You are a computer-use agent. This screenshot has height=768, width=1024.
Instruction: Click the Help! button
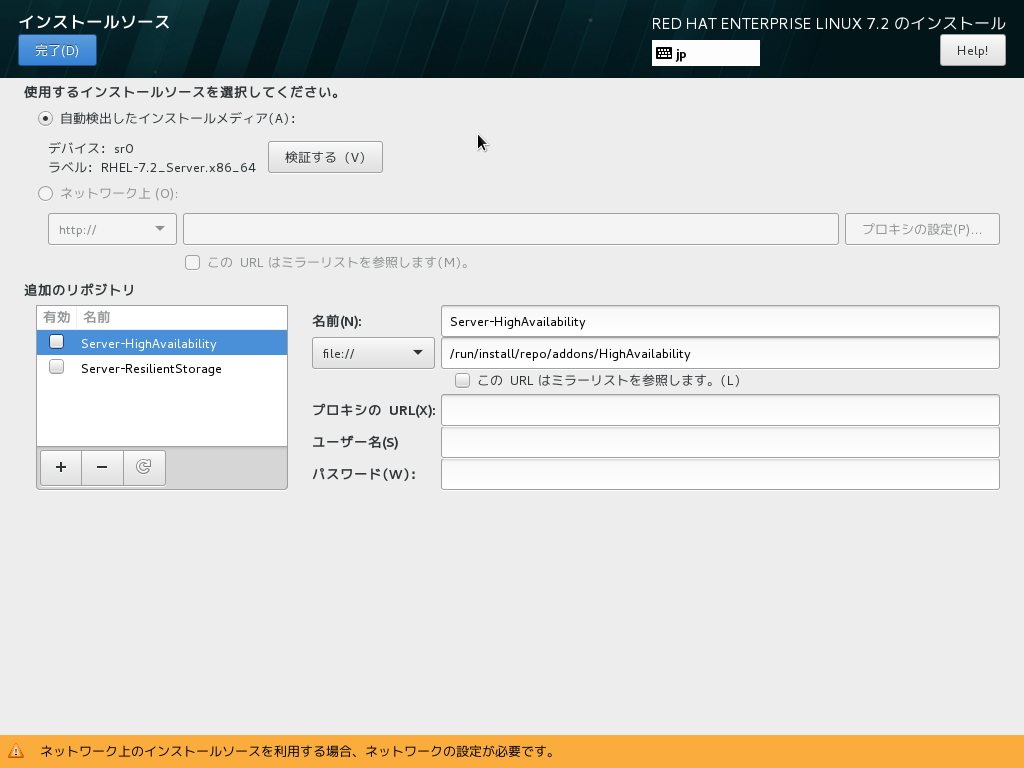click(x=972, y=50)
